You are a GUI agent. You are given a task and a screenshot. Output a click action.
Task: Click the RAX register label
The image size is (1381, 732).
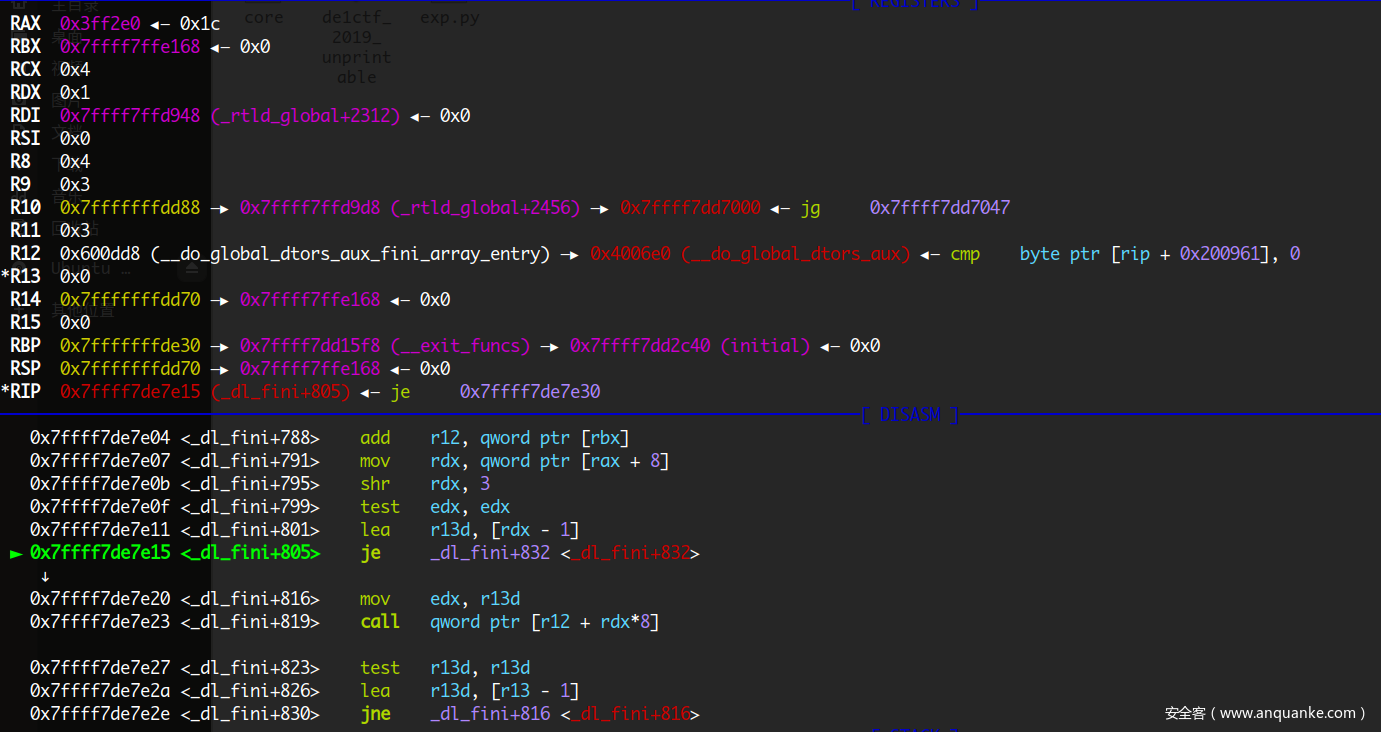(25, 23)
